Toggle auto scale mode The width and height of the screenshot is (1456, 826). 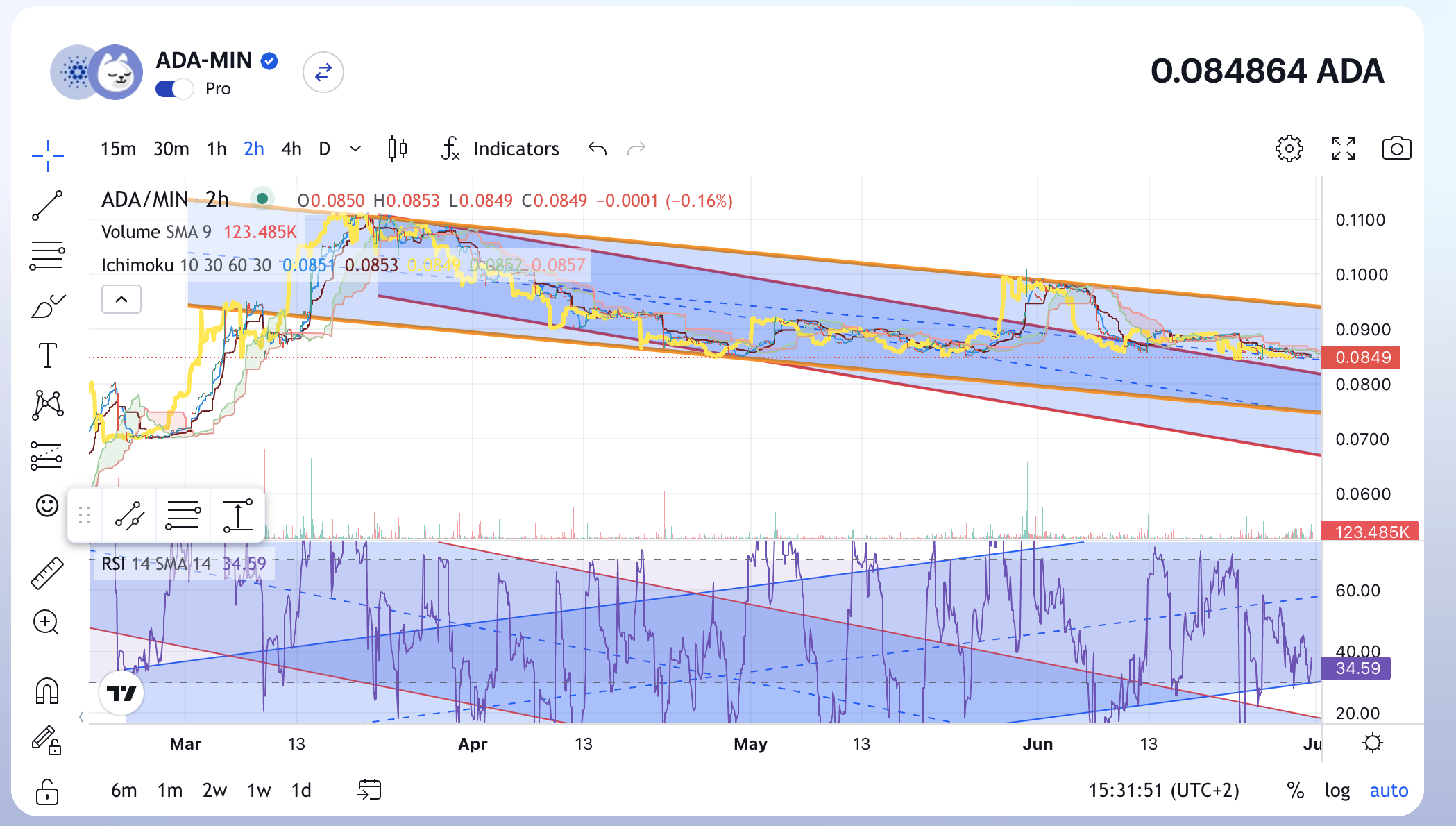(1389, 791)
